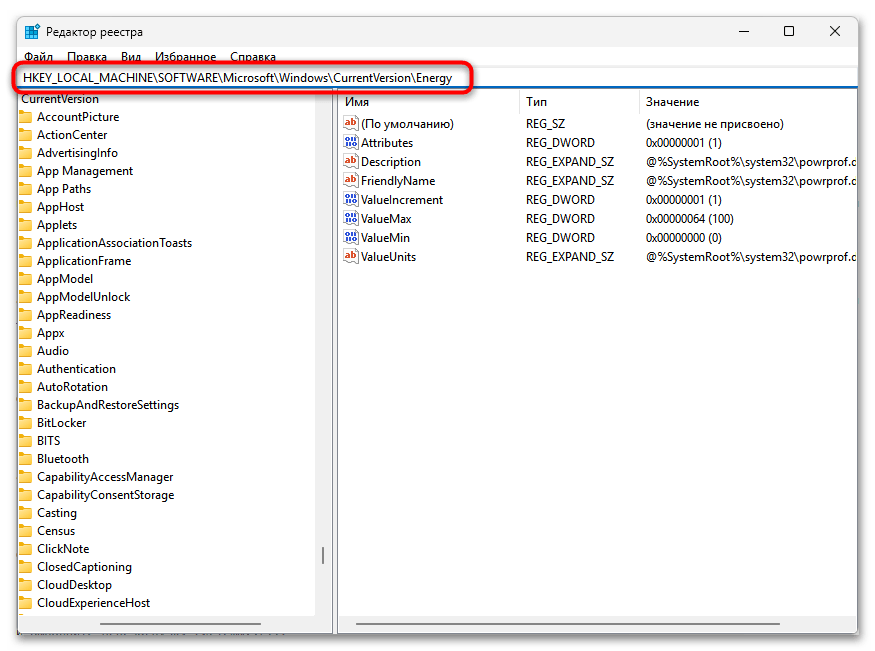Close the Registry Editor window
Viewport: 875px width, 651px height.
point(835,32)
